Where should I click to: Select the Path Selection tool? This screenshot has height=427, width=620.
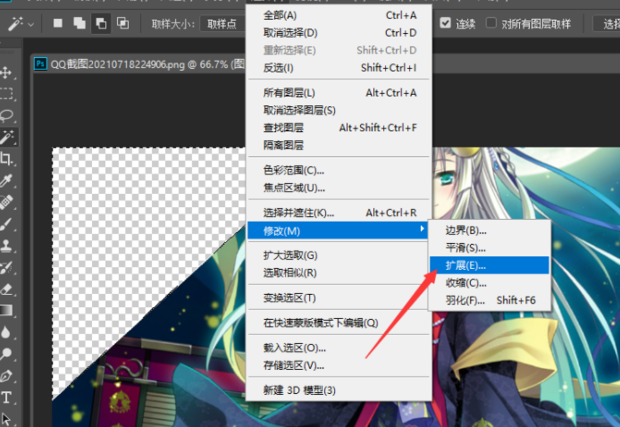6,418
